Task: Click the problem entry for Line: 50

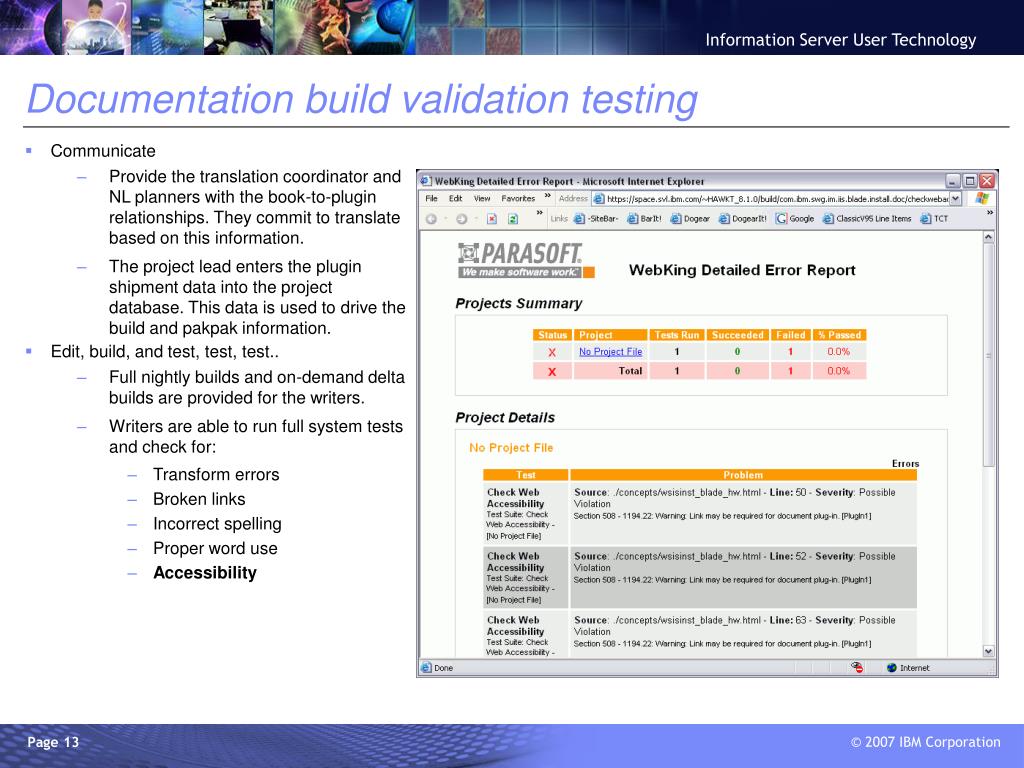Action: (743, 513)
